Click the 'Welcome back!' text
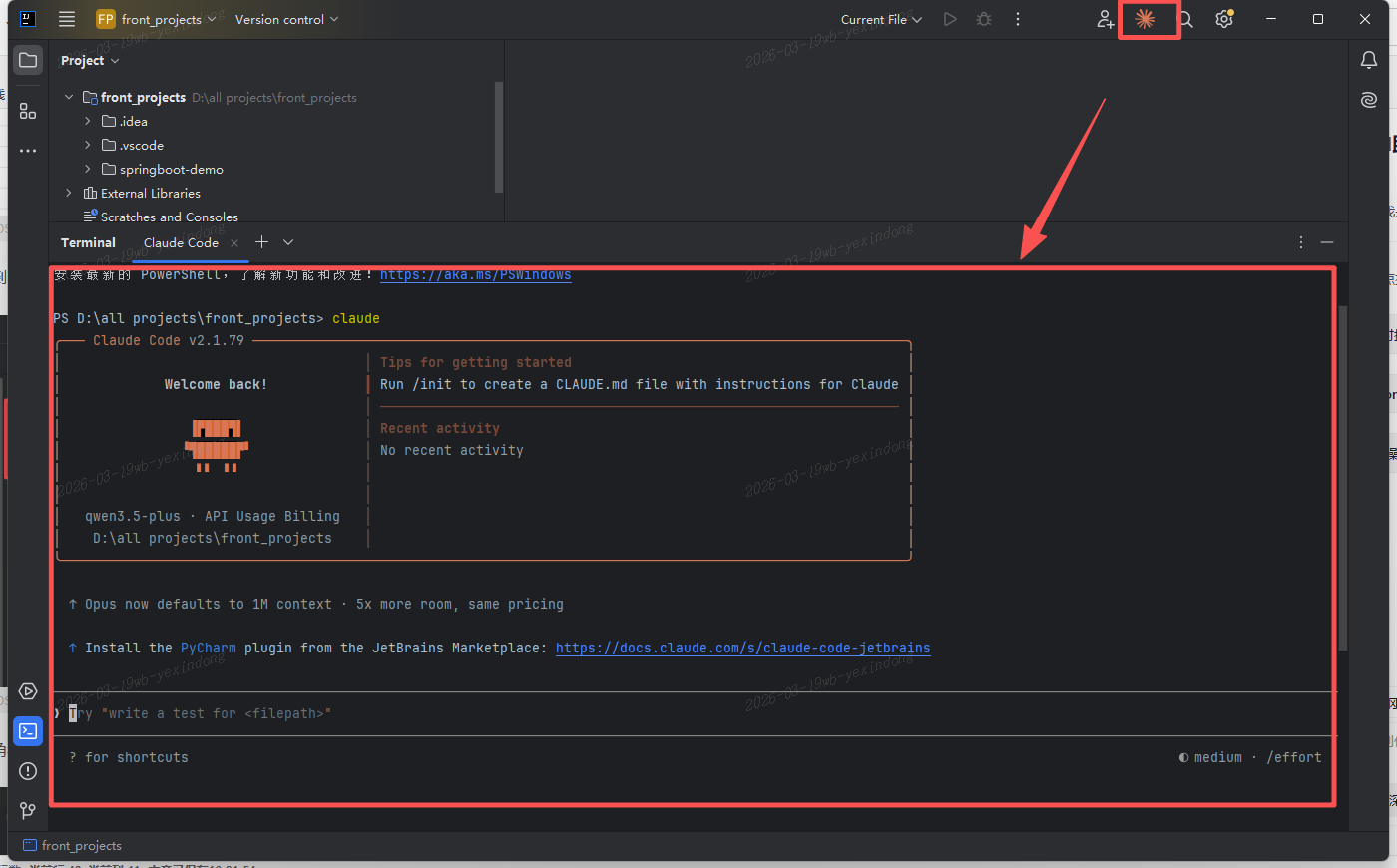The image size is (1397, 868). click(x=216, y=384)
